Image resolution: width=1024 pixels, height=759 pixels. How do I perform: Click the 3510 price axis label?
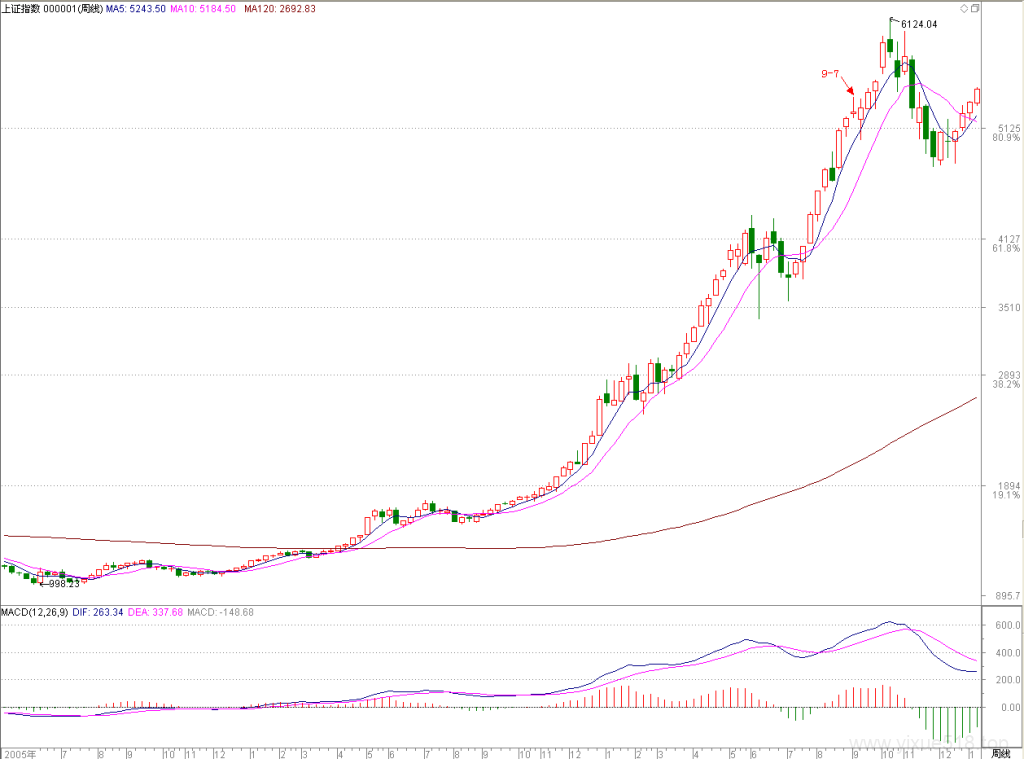[x=1009, y=307]
